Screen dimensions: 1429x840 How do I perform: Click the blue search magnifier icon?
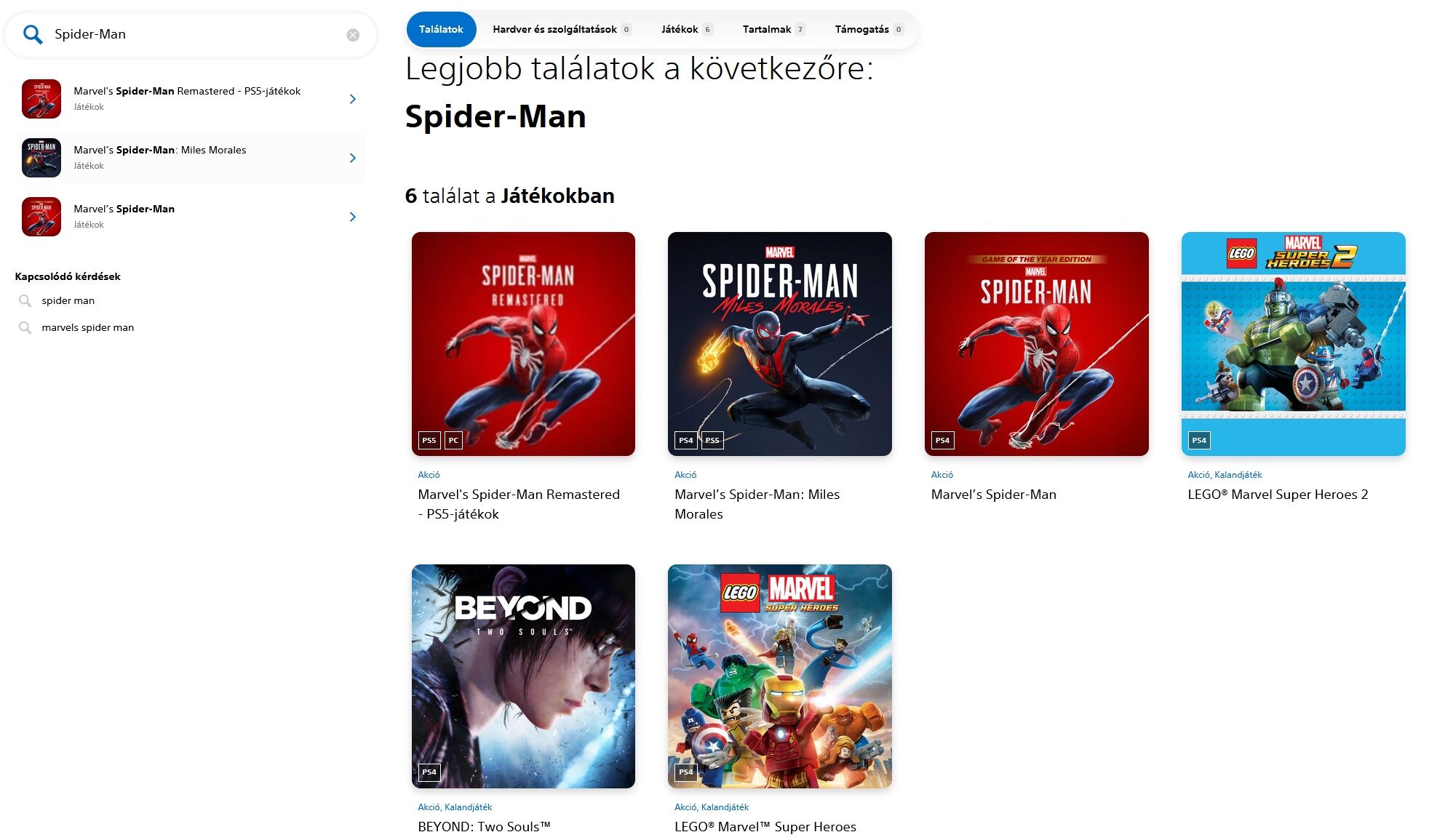[33, 34]
